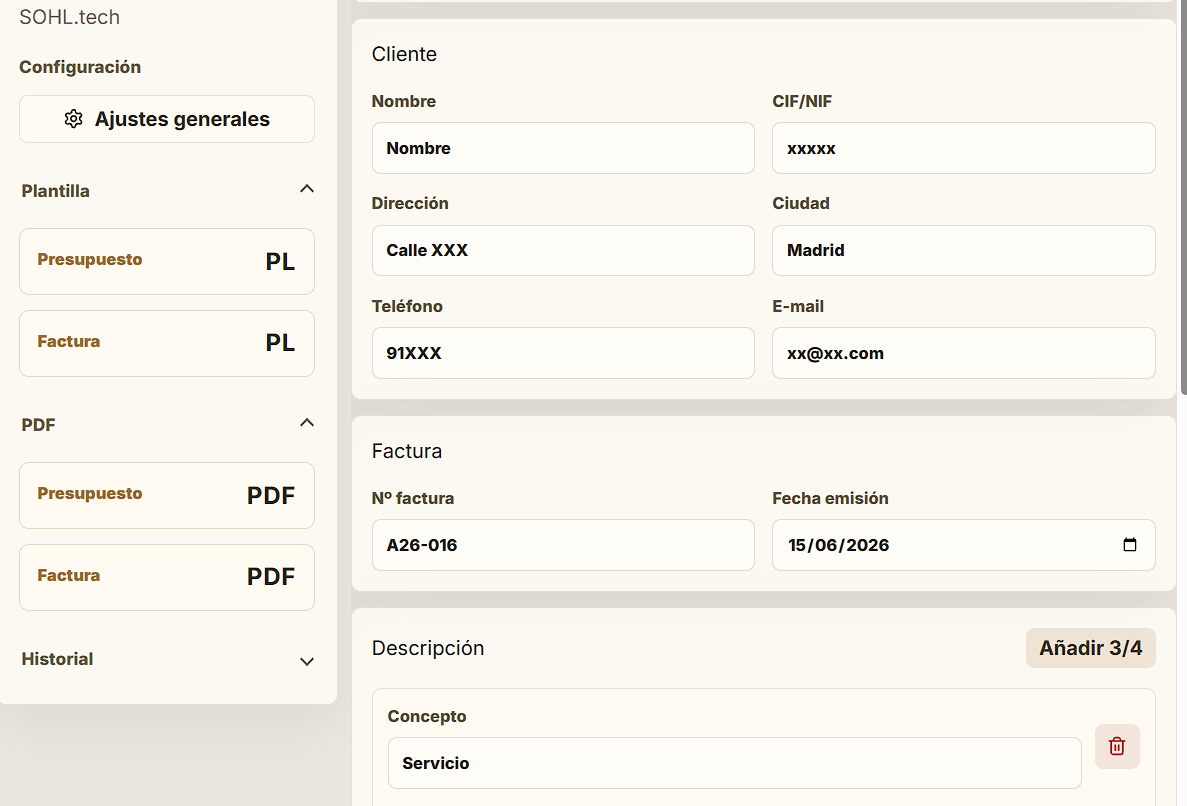Collapse the PDF section chevron
The width and height of the screenshot is (1187, 806).
coord(307,422)
